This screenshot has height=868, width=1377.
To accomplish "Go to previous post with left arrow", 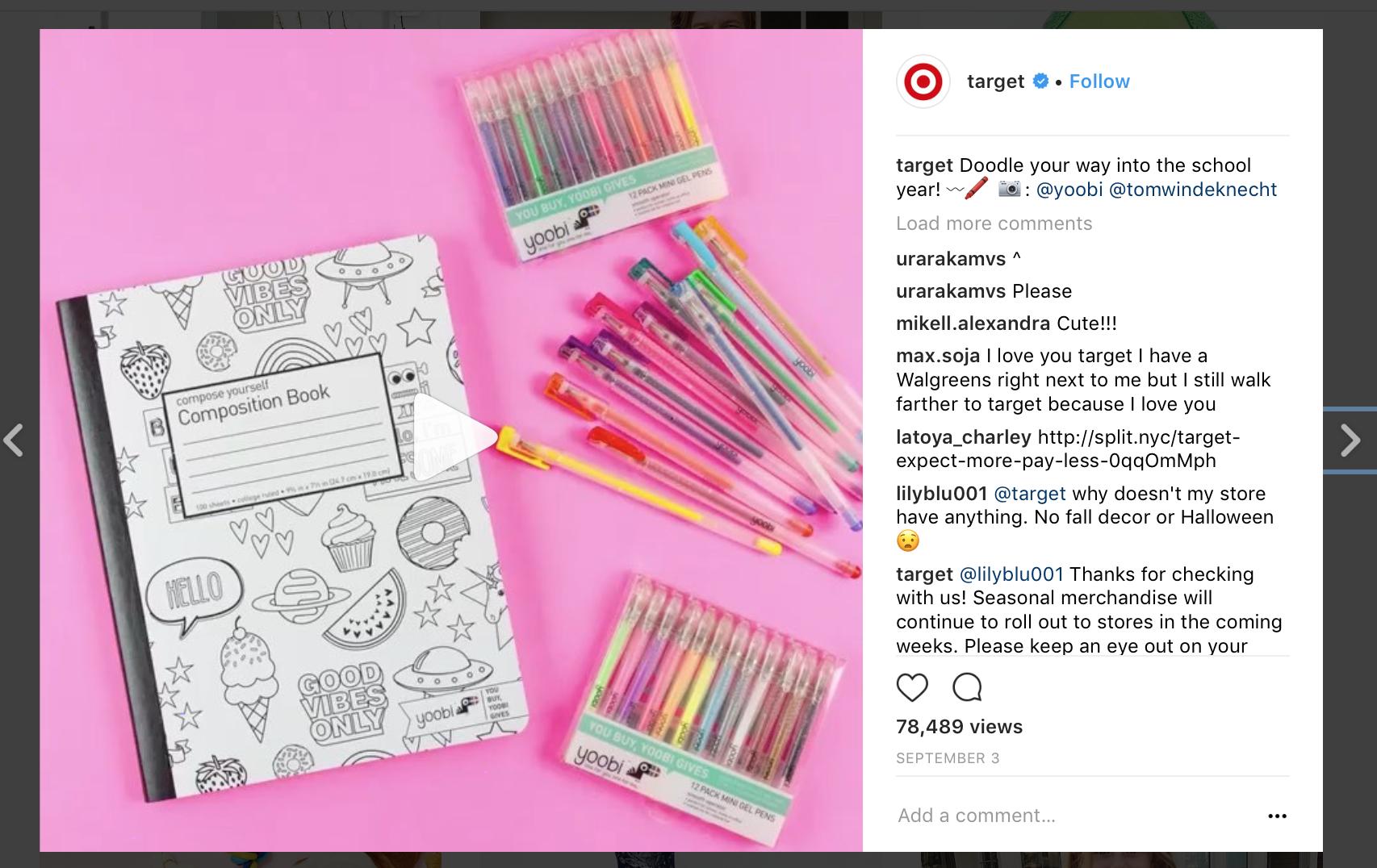I will point(14,440).
